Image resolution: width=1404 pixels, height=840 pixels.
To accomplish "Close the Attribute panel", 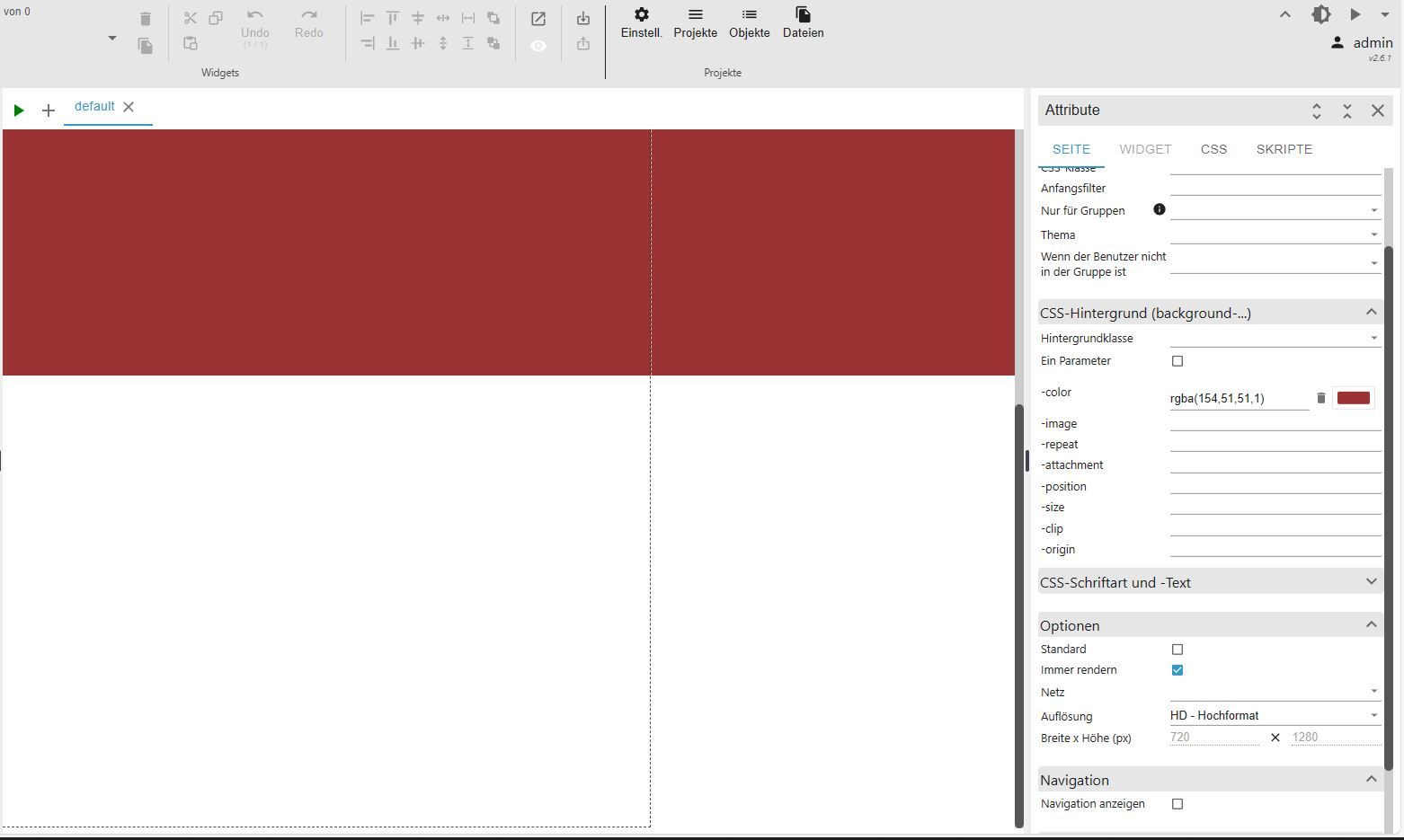I will click(x=1378, y=111).
